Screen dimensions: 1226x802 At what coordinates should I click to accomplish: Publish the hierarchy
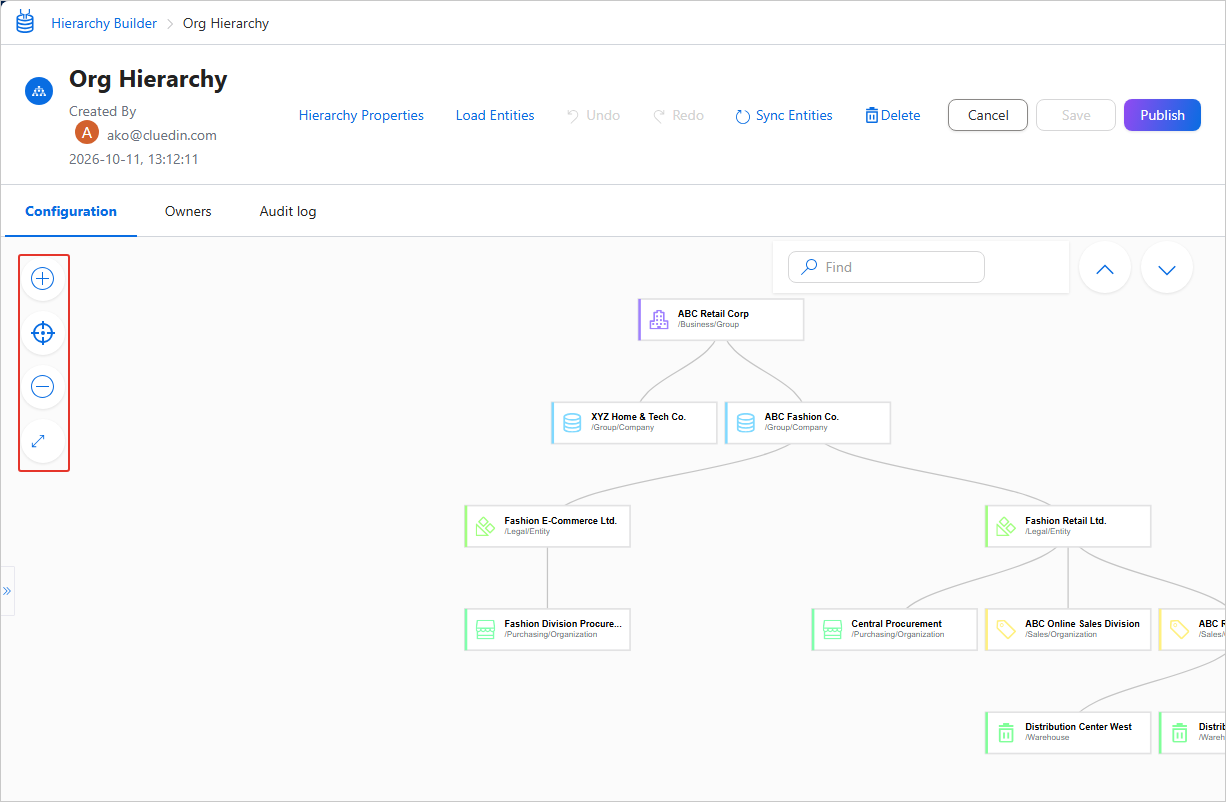pos(1162,115)
